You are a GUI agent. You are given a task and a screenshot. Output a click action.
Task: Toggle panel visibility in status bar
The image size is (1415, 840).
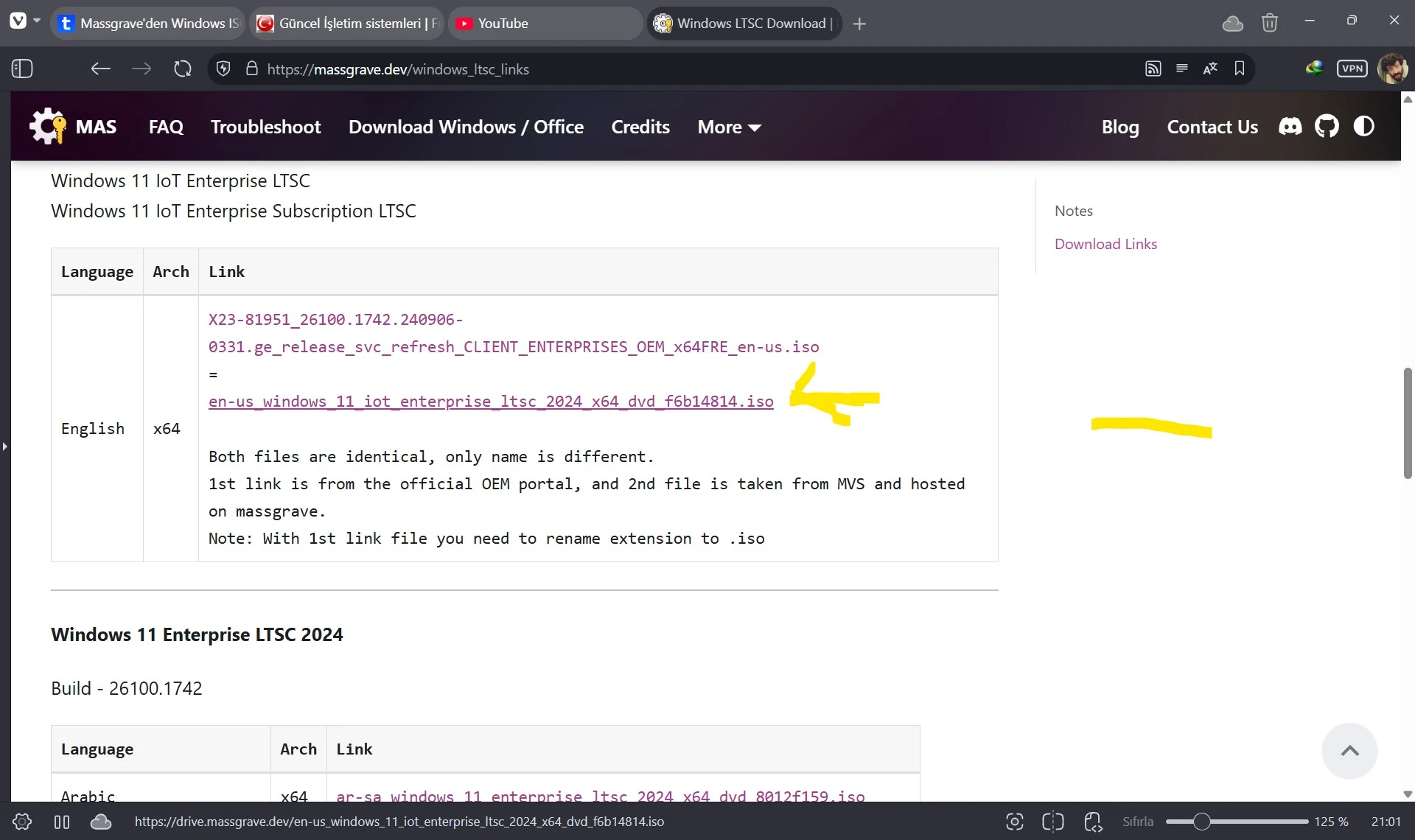coord(62,822)
